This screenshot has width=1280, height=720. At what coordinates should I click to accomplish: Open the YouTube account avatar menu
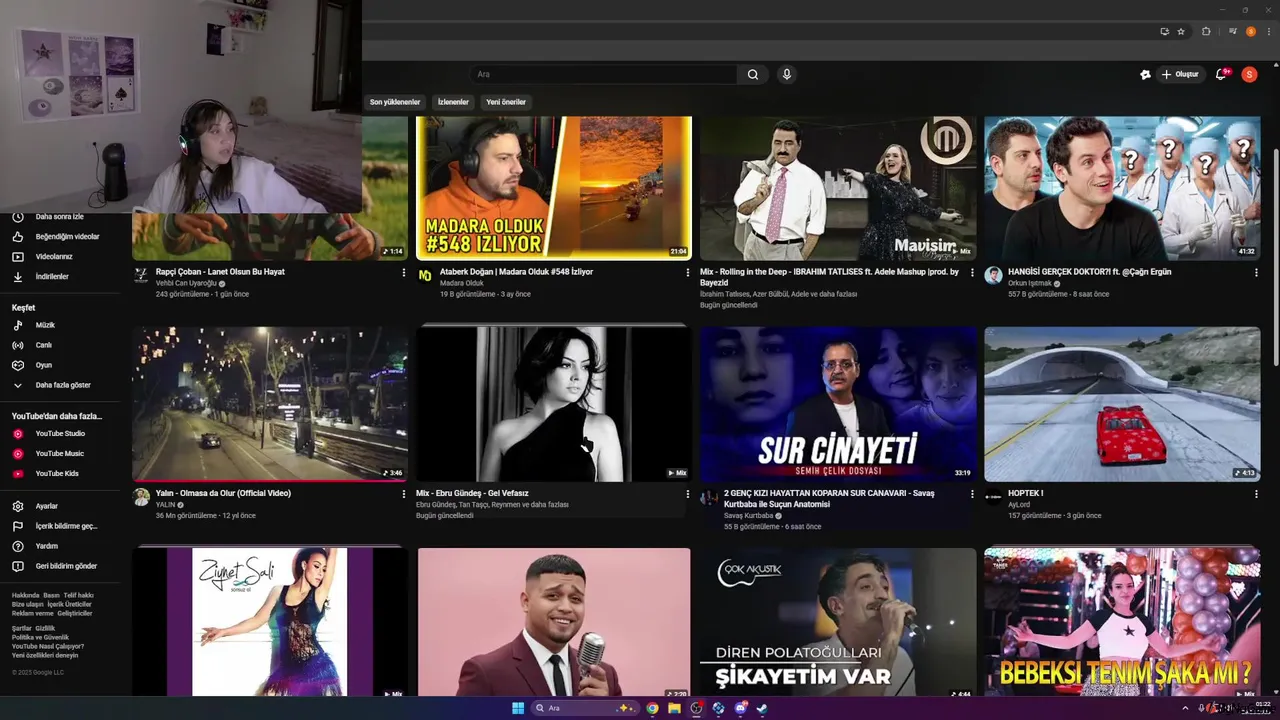[1249, 74]
